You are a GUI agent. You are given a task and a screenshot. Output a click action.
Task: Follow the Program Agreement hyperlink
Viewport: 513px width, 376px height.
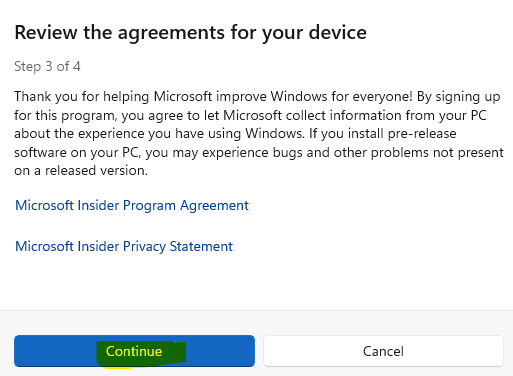point(132,205)
